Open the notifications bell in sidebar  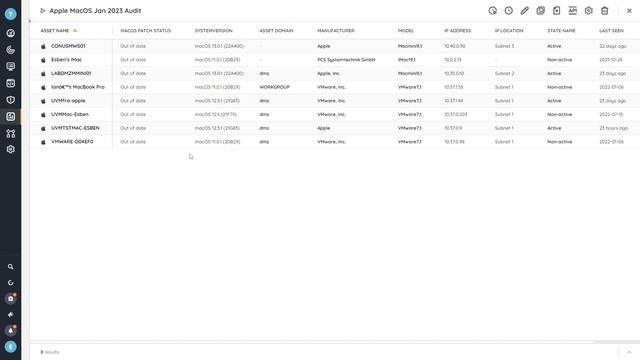[11, 330]
